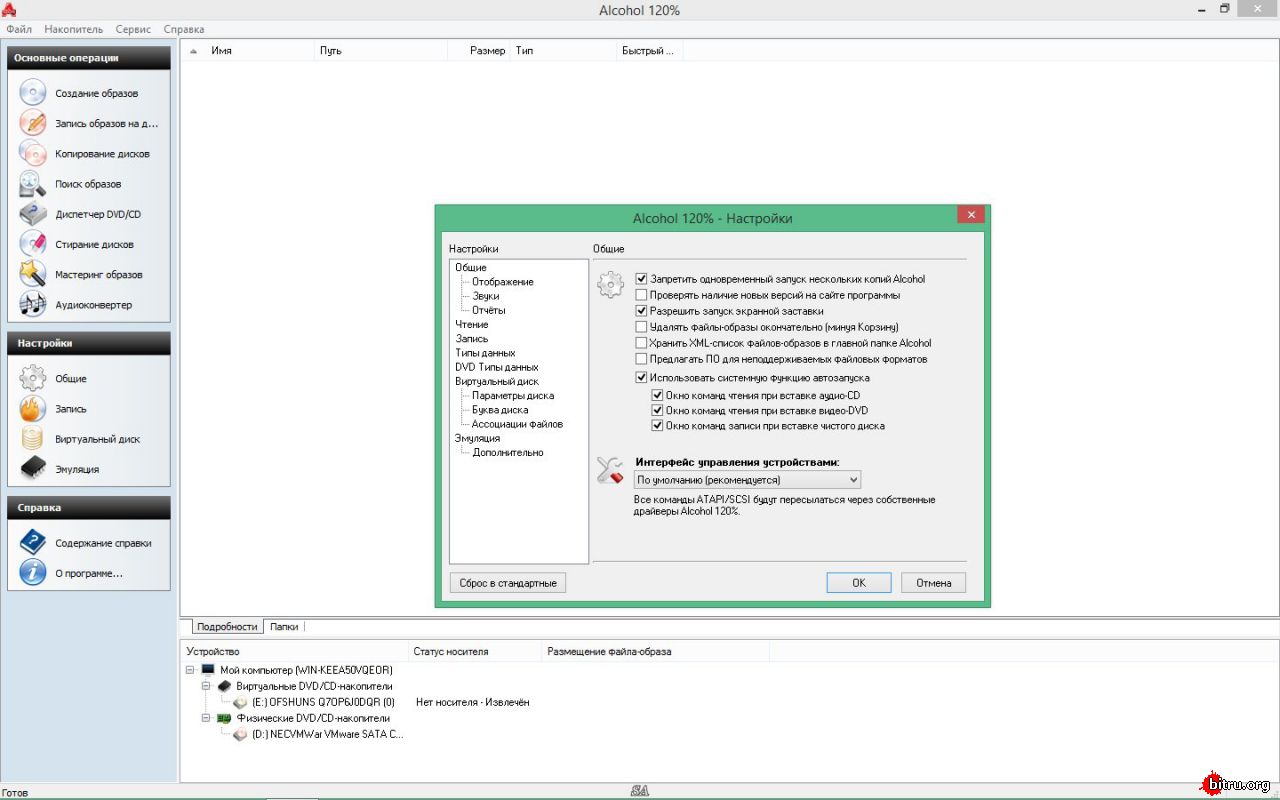Viewport: 1280px width, 800px height.
Task: Toggle Запретить одновременный запуск нескольких копий checkbox
Action: (x=642, y=279)
